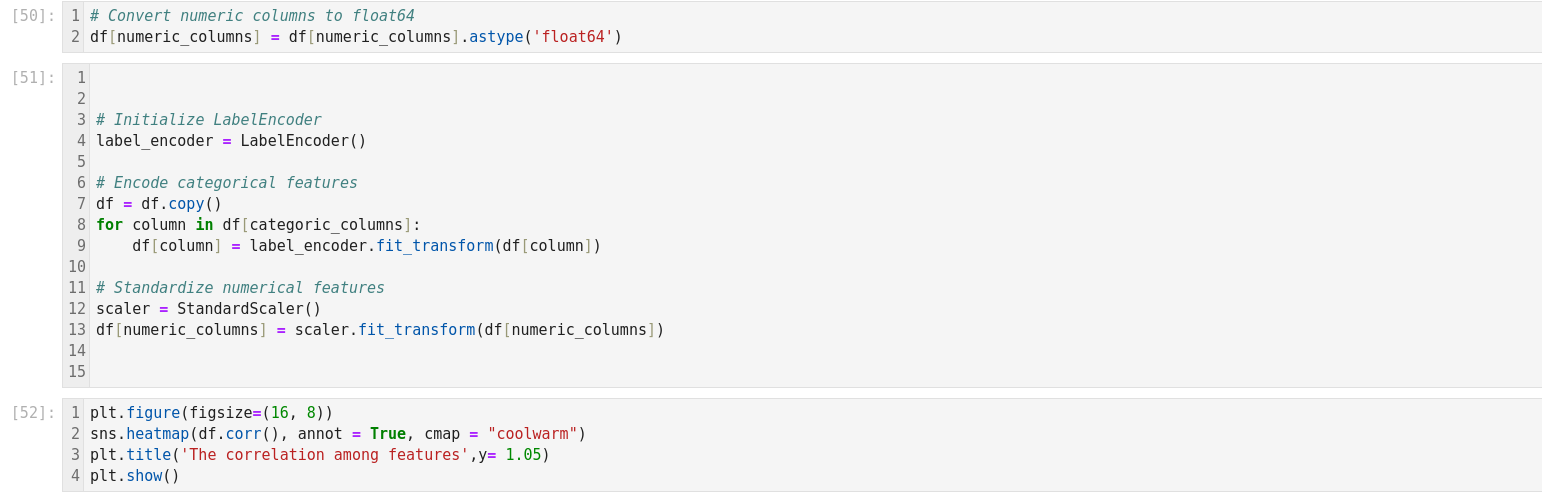The width and height of the screenshot is (1542, 499).
Task: Click the [51] cell prompt
Action: pyautogui.click(x=33, y=78)
